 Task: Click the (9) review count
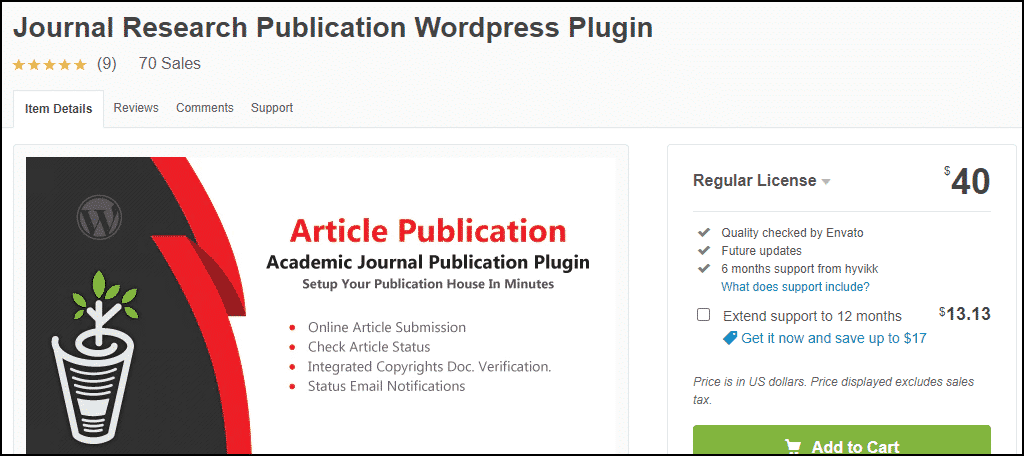click(x=106, y=64)
